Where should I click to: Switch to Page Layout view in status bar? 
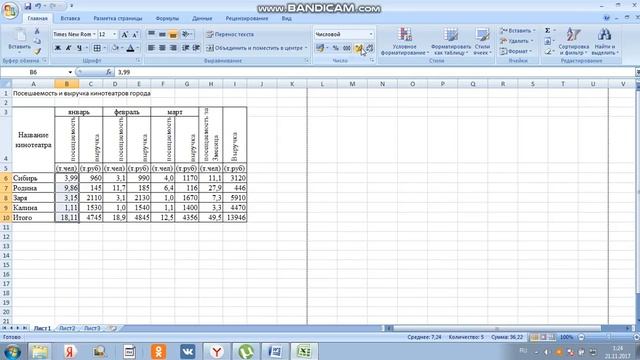(x=543, y=337)
